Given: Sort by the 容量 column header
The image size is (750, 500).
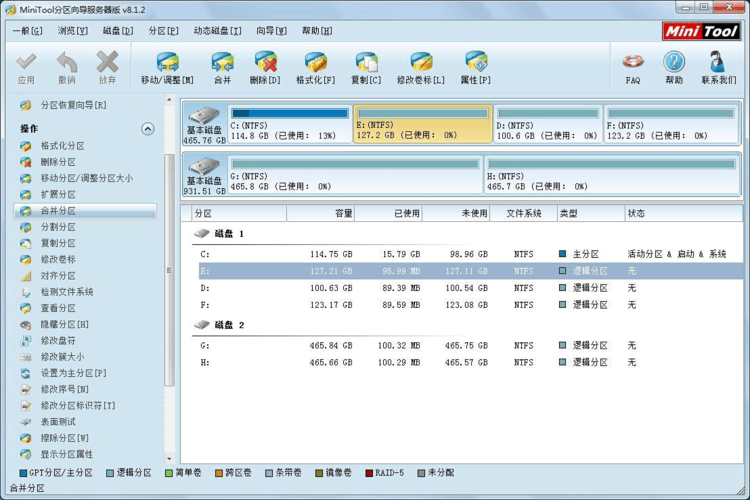Looking at the screenshot, I should point(320,213).
